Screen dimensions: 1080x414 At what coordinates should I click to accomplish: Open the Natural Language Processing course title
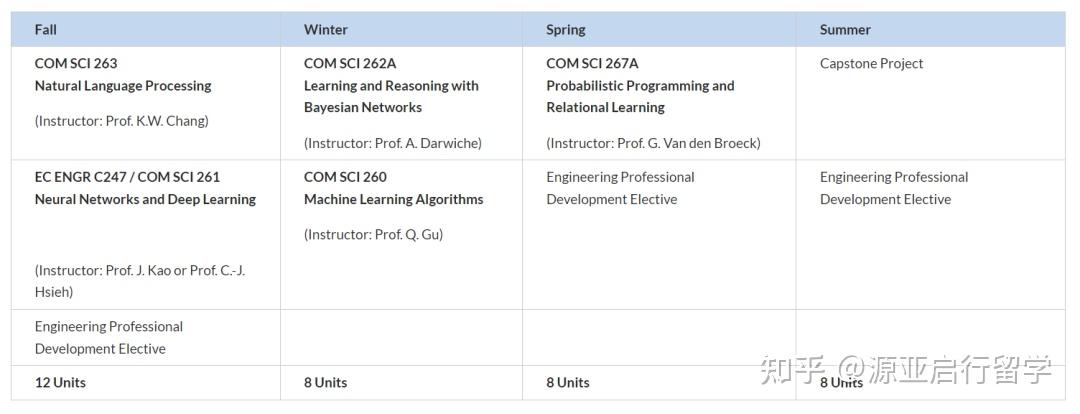[x=123, y=86]
